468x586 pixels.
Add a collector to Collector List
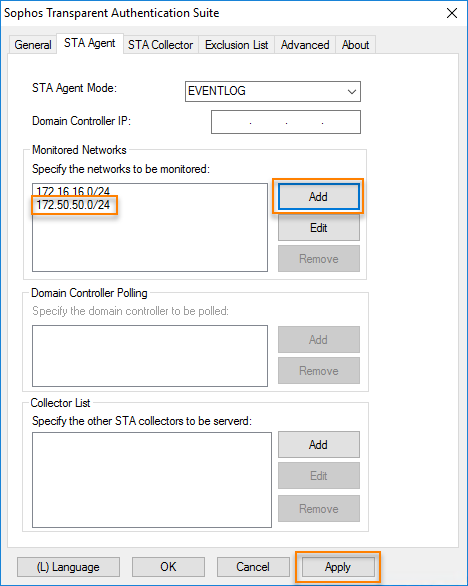coord(319,445)
